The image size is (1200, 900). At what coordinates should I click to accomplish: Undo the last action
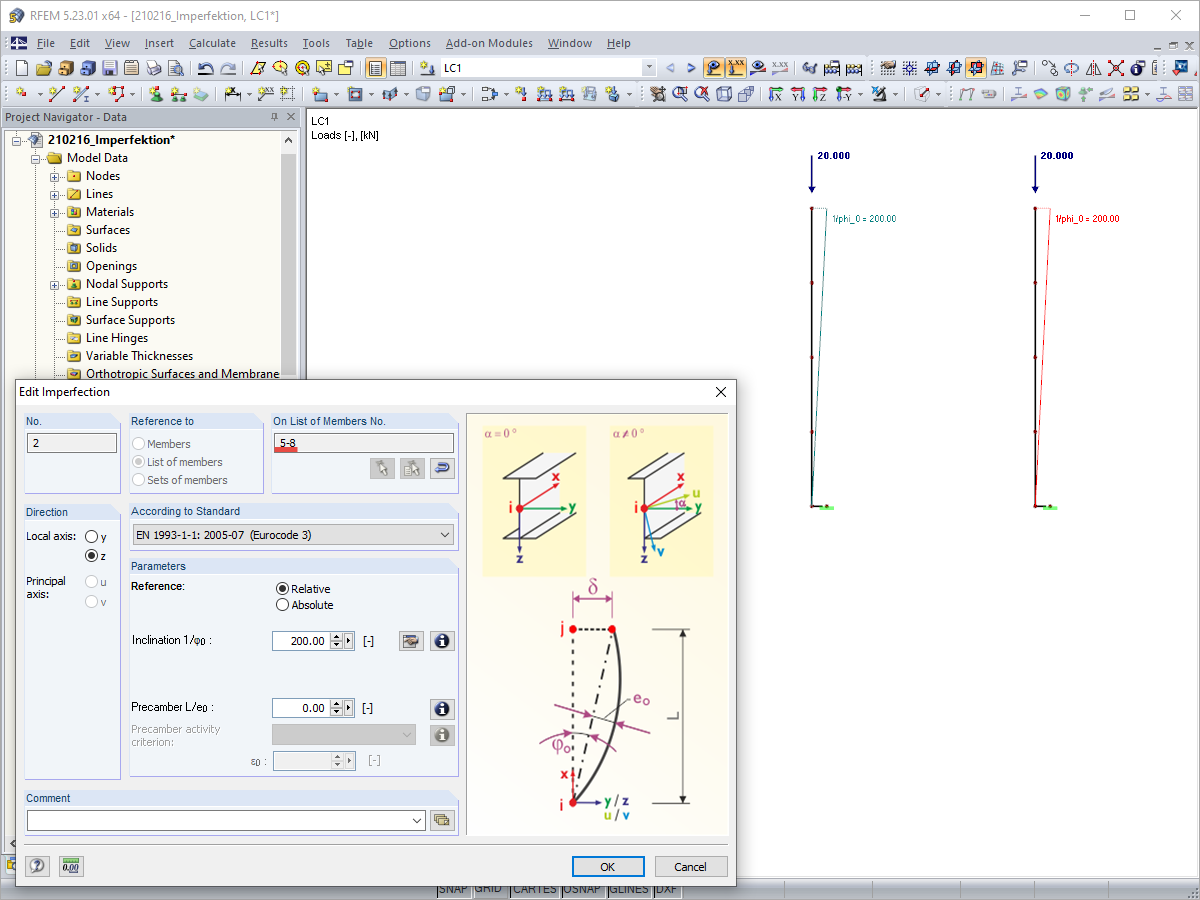205,68
